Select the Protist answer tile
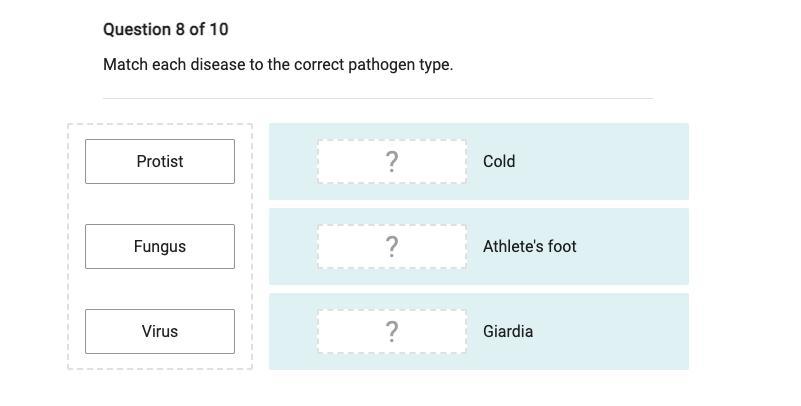The height and width of the screenshot is (406, 801). [160, 161]
